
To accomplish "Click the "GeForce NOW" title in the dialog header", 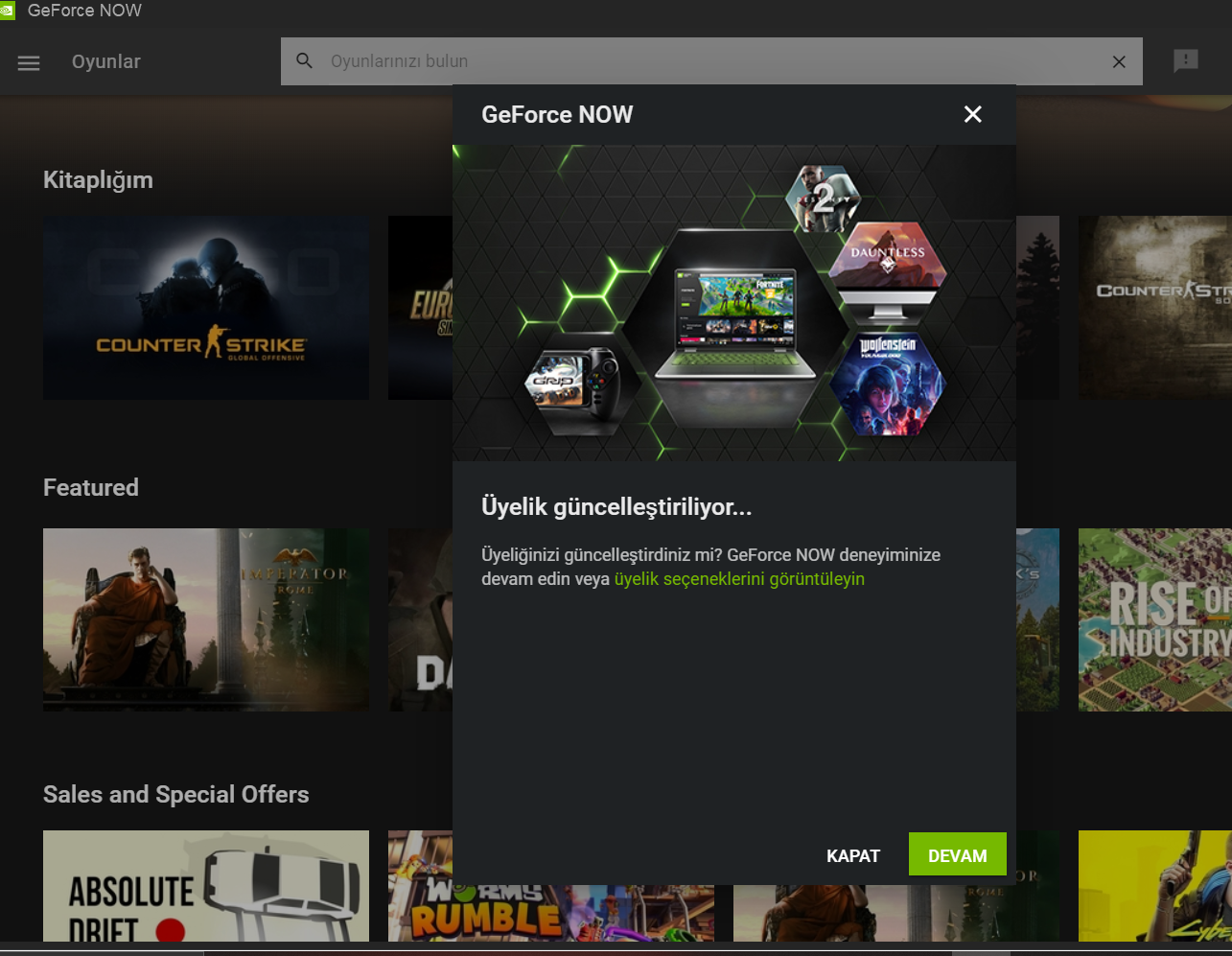I will click(x=557, y=114).
